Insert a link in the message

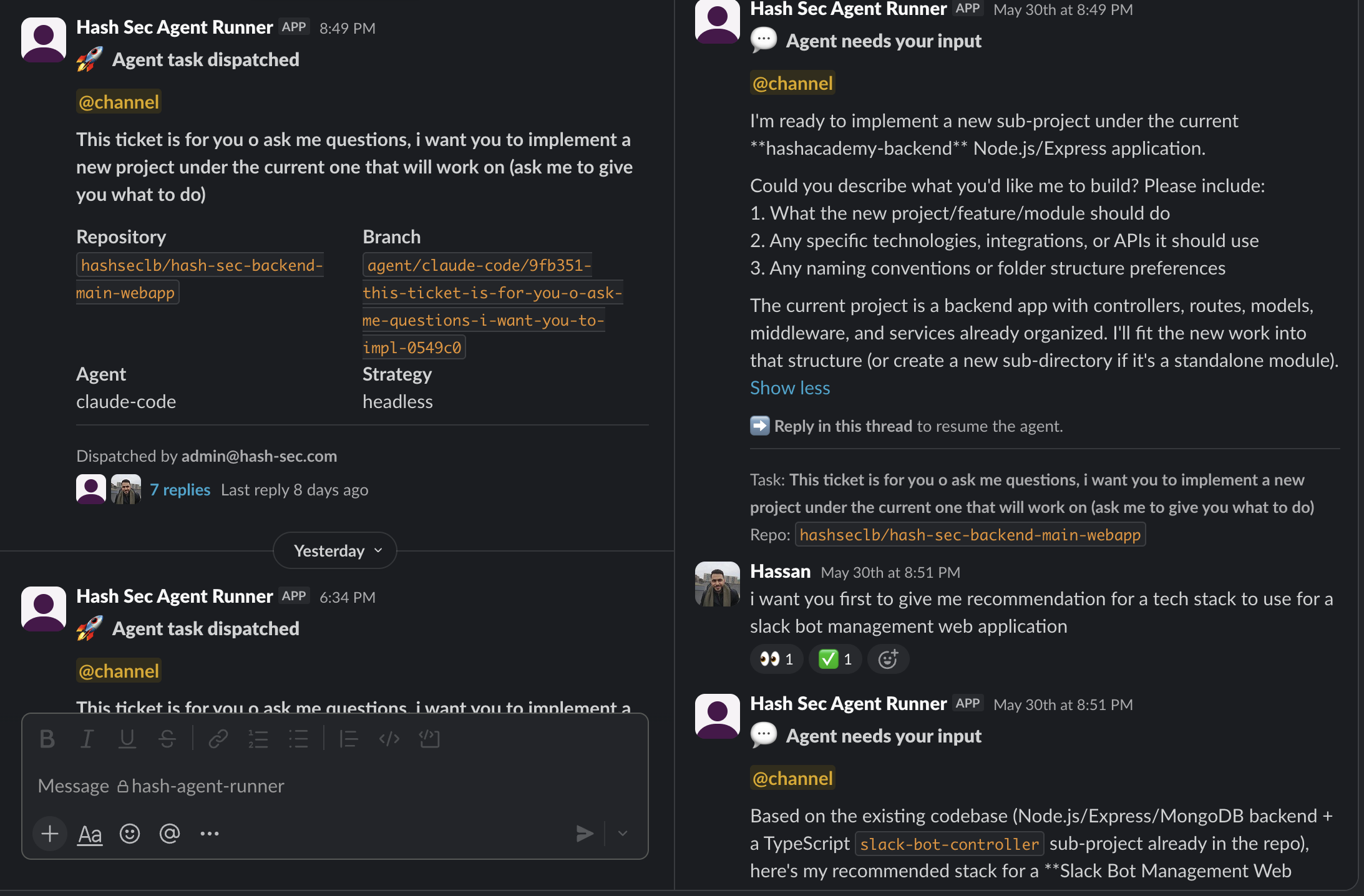click(x=218, y=739)
